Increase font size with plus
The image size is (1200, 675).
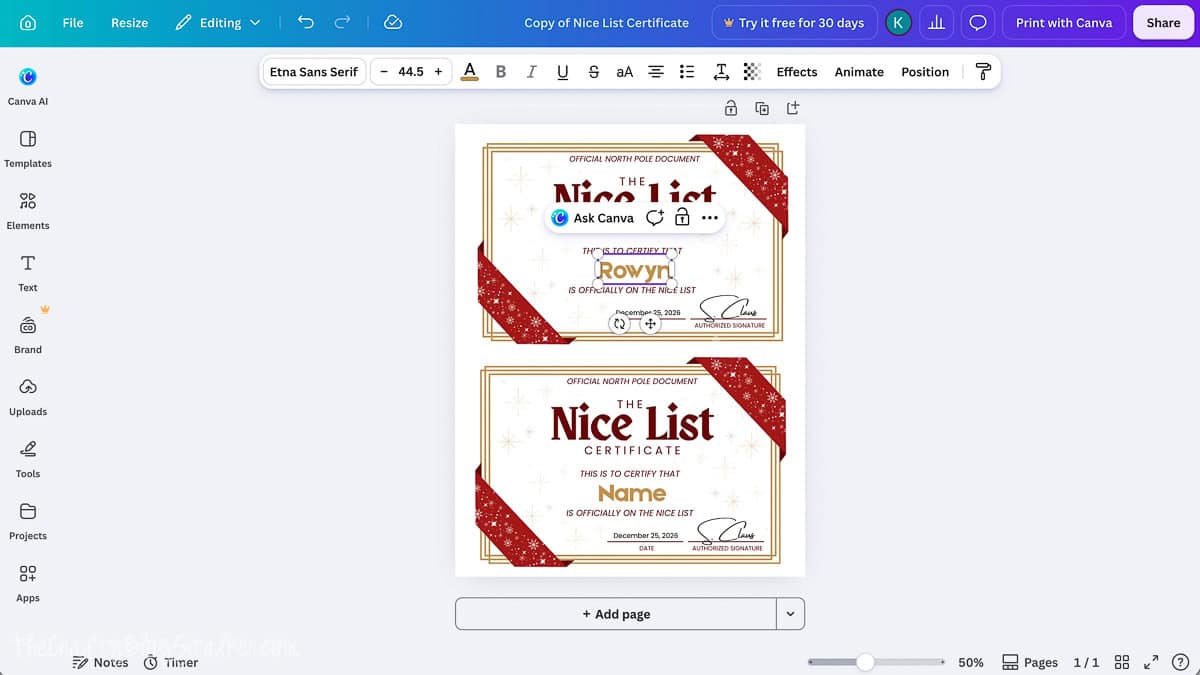438,72
